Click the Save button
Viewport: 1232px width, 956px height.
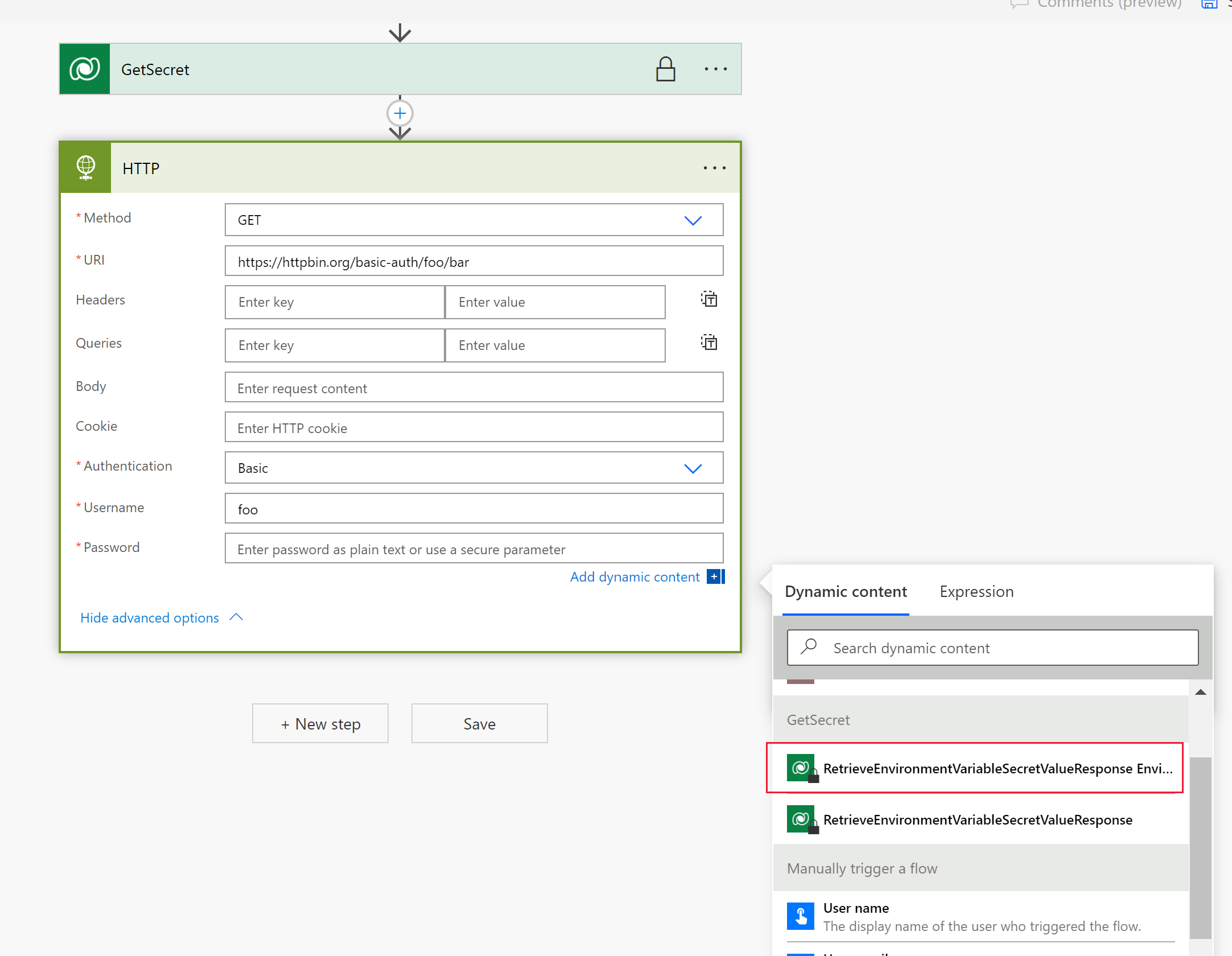click(x=478, y=723)
